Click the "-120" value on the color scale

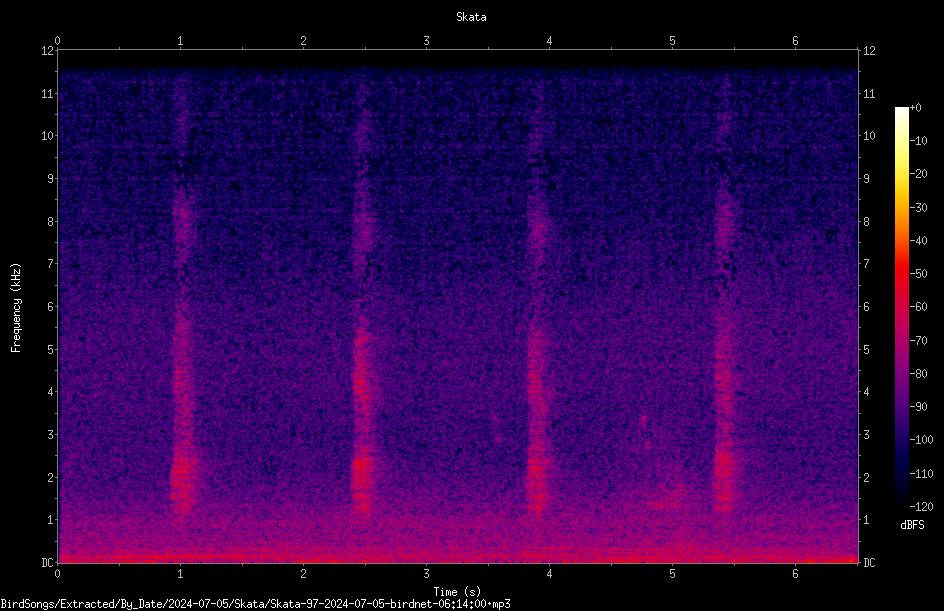click(921, 506)
